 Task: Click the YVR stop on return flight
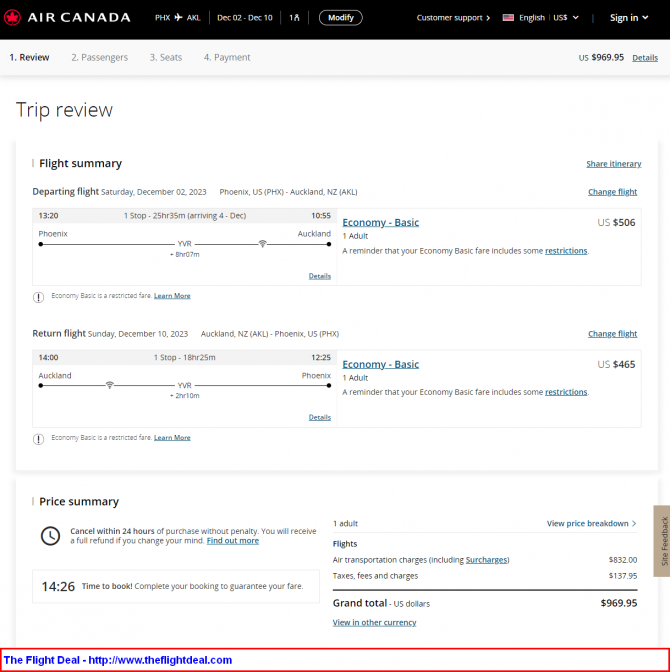point(184,385)
